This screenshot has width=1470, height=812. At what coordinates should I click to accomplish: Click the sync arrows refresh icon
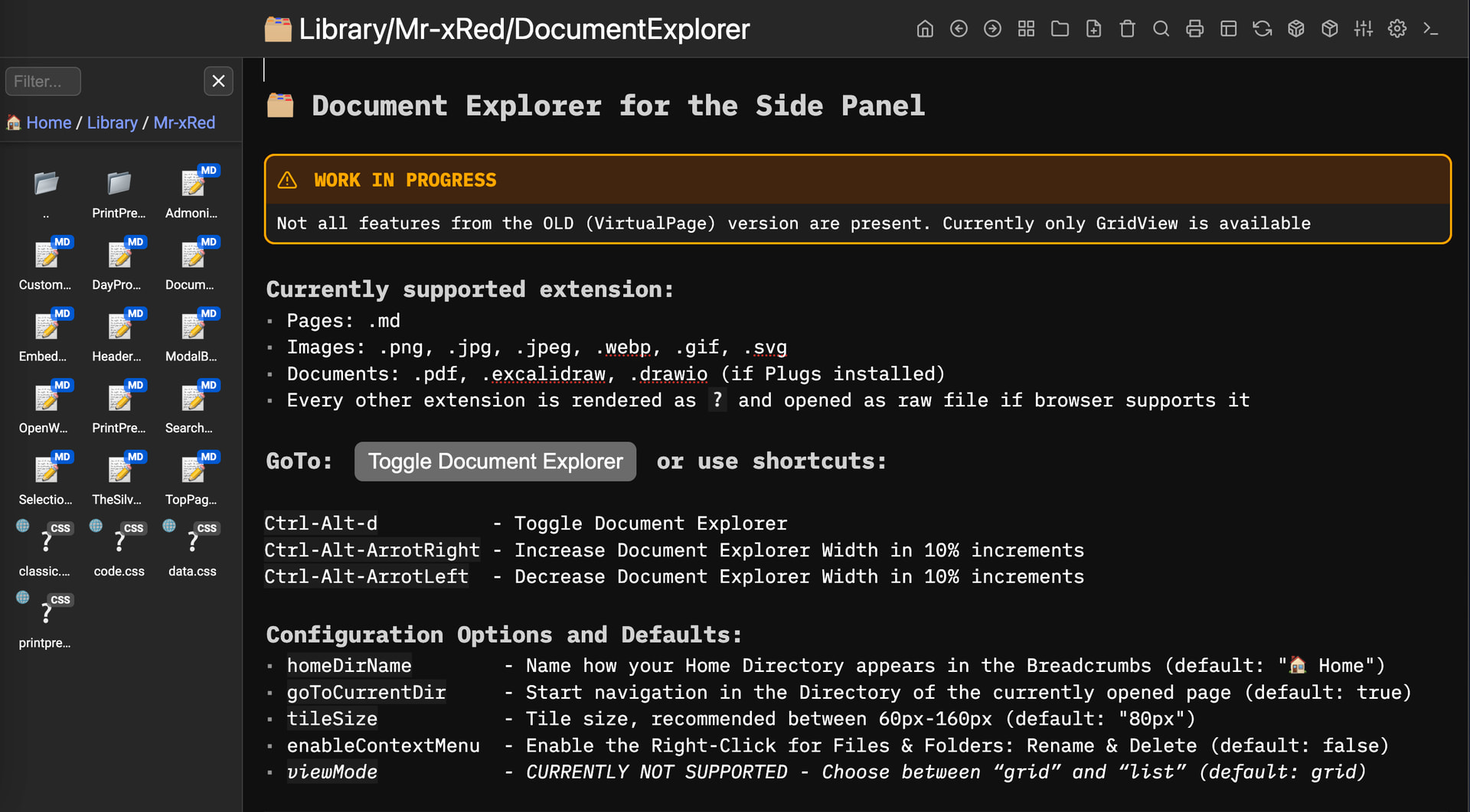click(1262, 29)
